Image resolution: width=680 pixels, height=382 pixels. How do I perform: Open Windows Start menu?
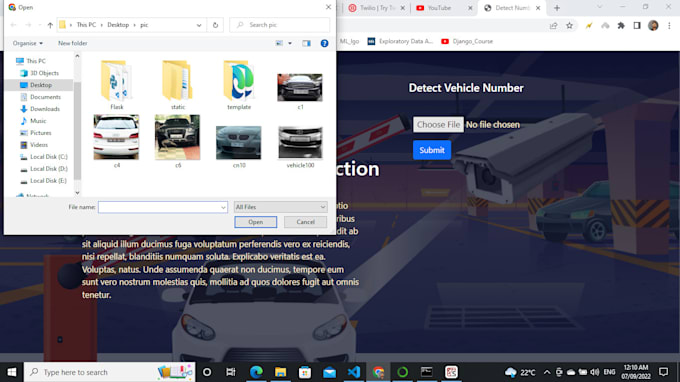point(12,372)
